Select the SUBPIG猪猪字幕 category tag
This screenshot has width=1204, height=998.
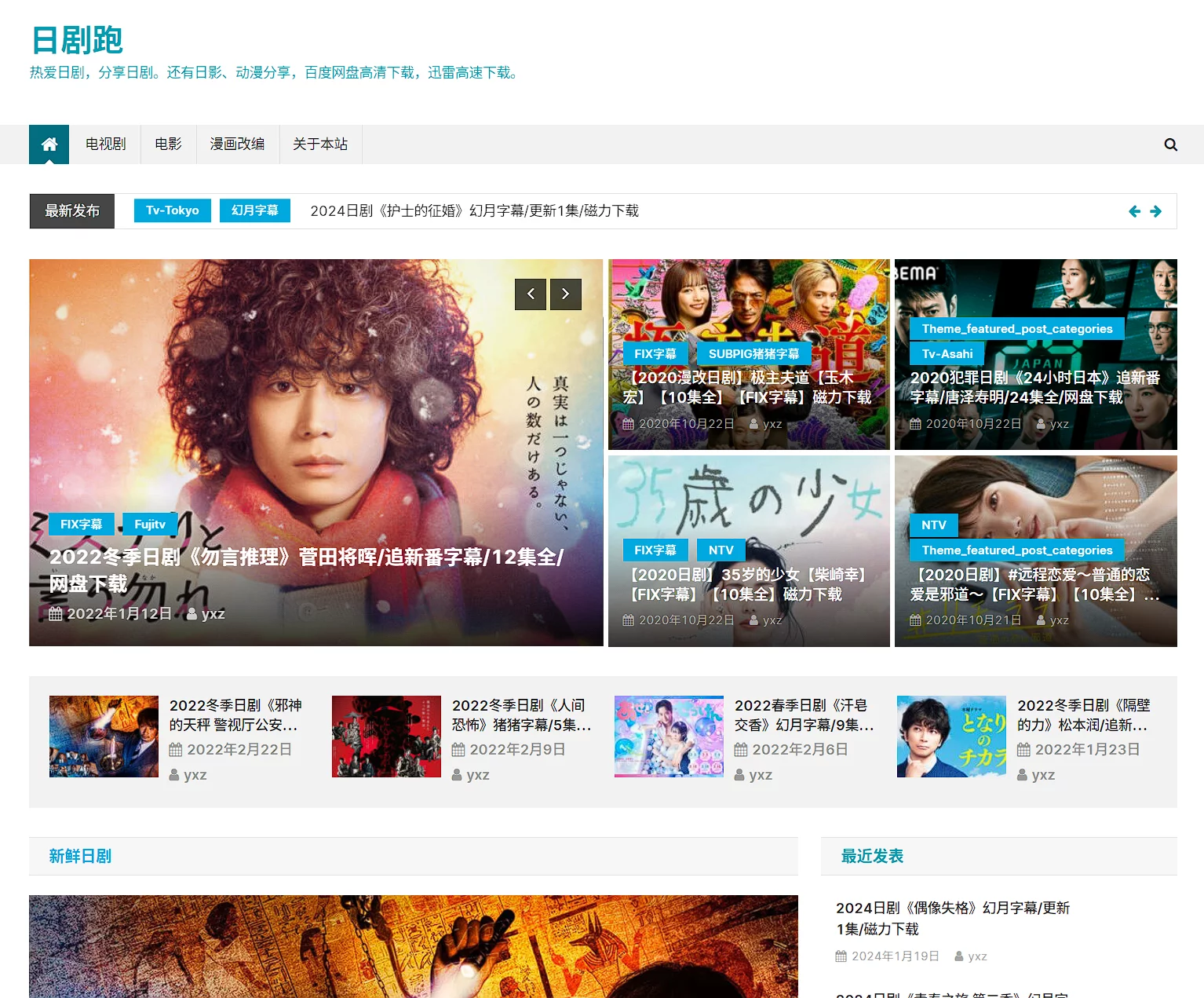[753, 353]
